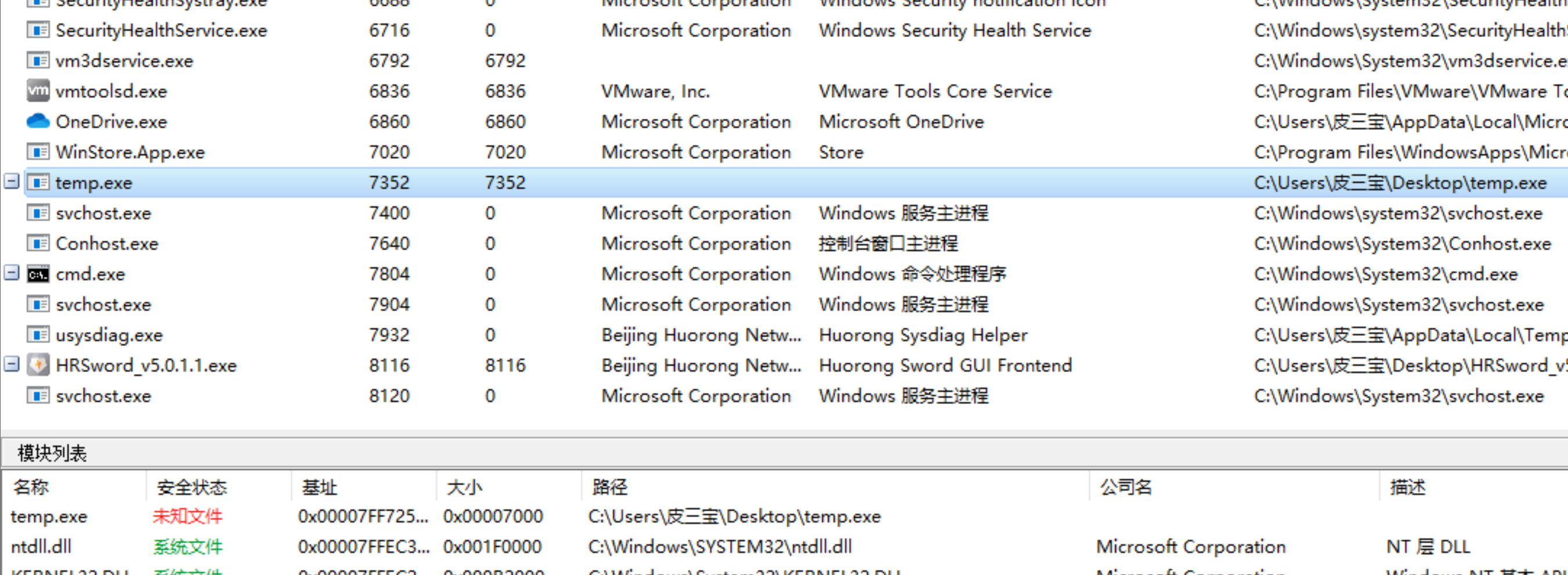Collapse the temp.exe process tree

click(12, 182)
